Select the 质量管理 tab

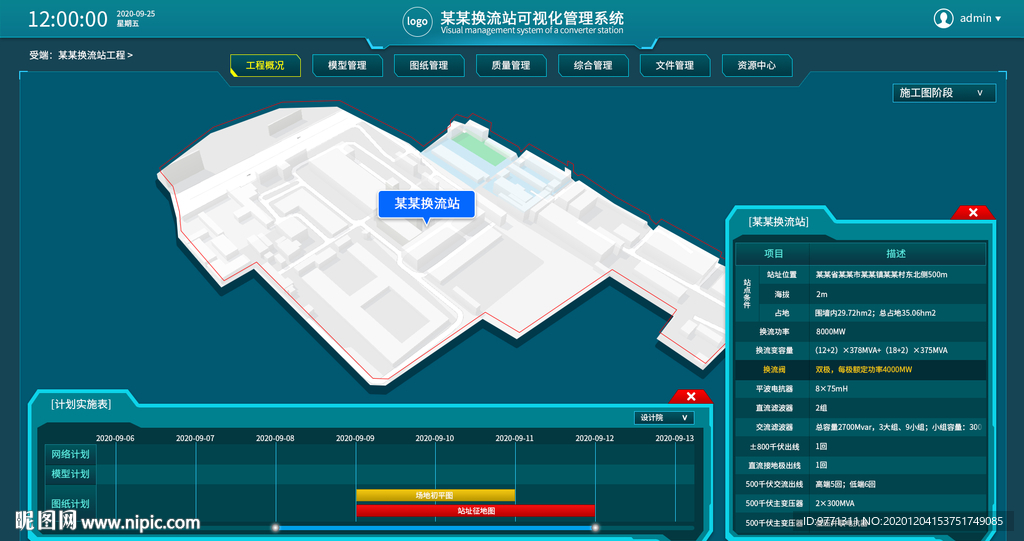[x=511, y=66]
